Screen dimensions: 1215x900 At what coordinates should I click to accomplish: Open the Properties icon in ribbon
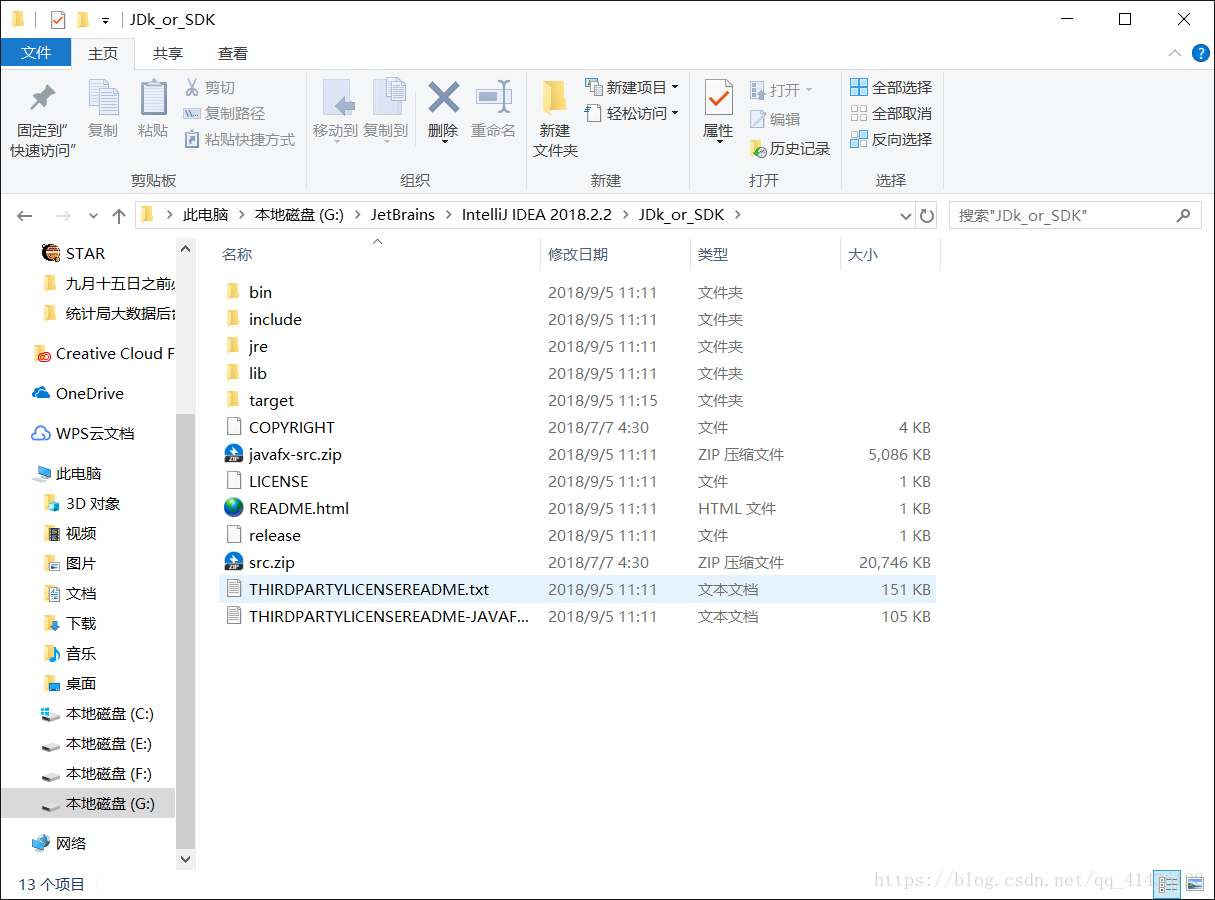tap(718, 99)
